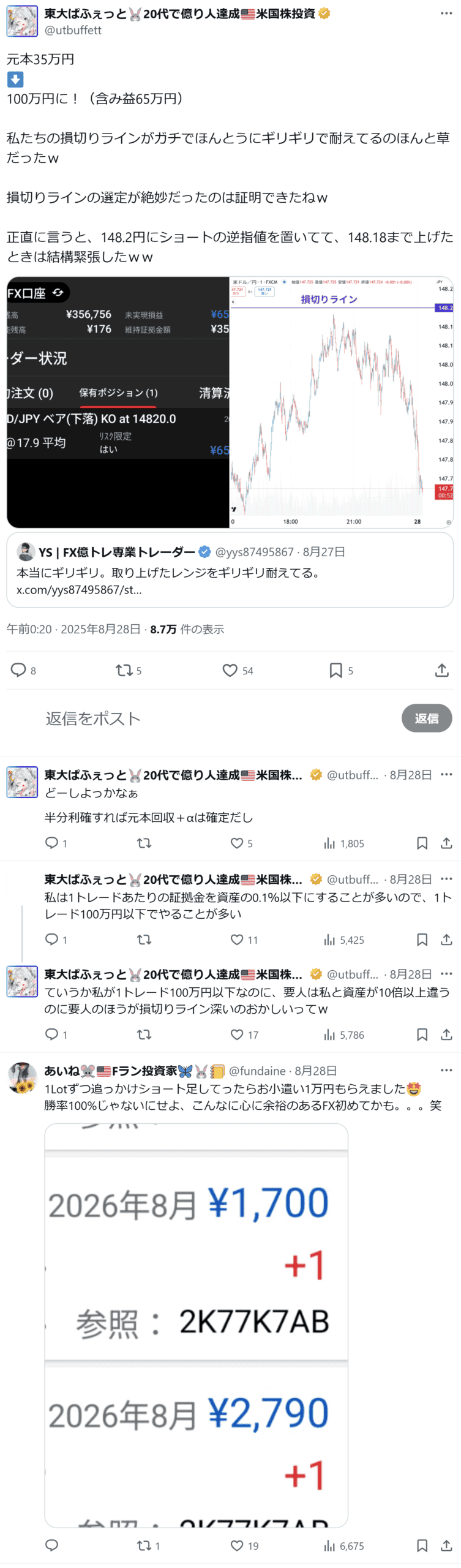Viewport: 461px width, 1568px height.
Task: Focus the 返信をポスト reply input field
Action: (x=220, y=718)
